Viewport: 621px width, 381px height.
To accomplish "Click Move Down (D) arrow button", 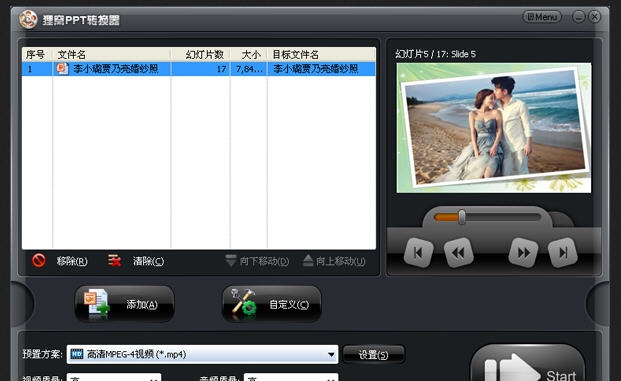I will [257, 261].
